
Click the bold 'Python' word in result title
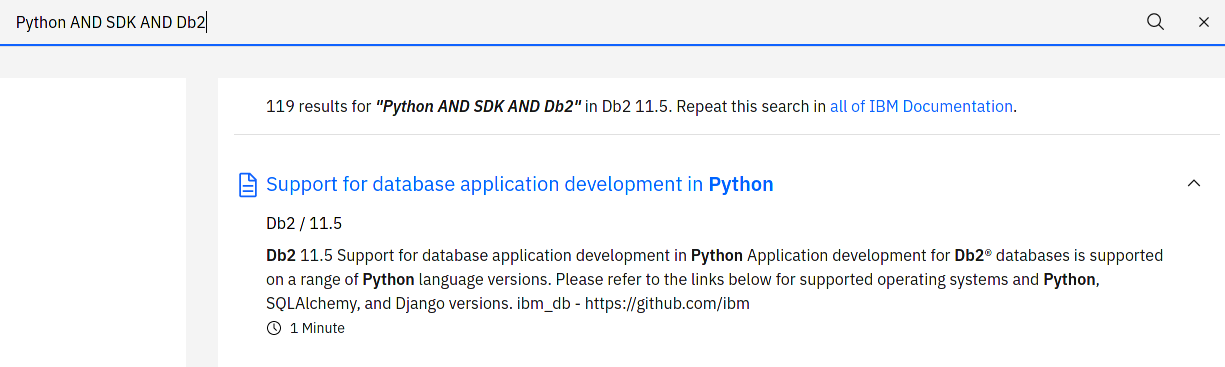[741, 184]
